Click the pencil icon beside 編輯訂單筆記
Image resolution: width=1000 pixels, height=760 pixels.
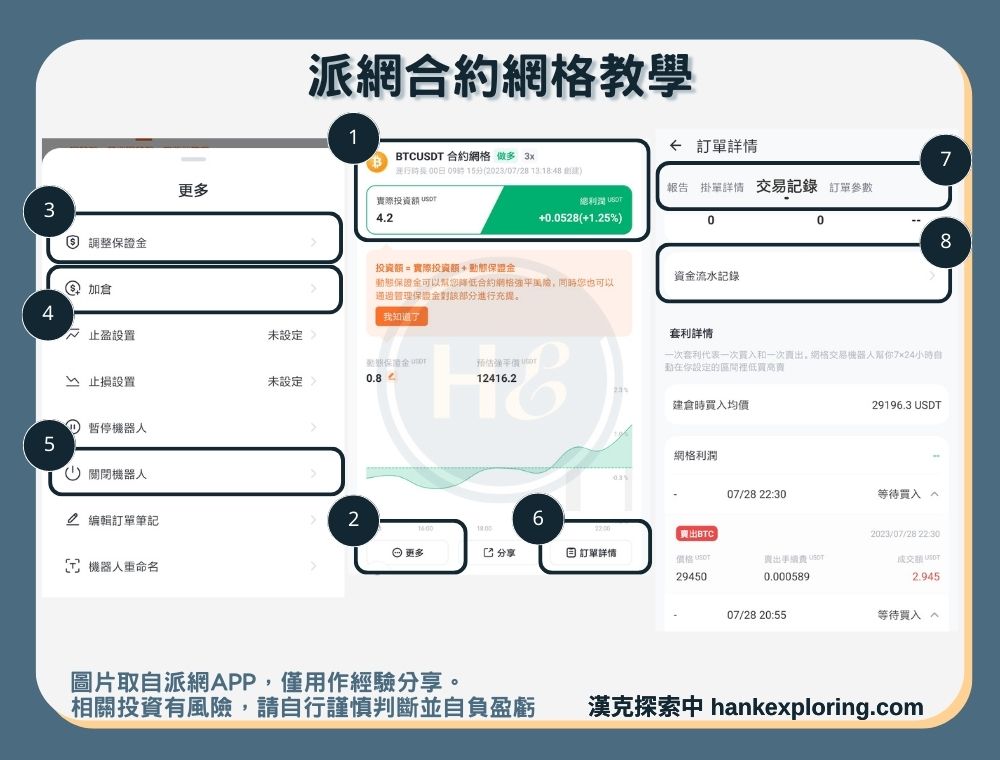pos(73,520)
